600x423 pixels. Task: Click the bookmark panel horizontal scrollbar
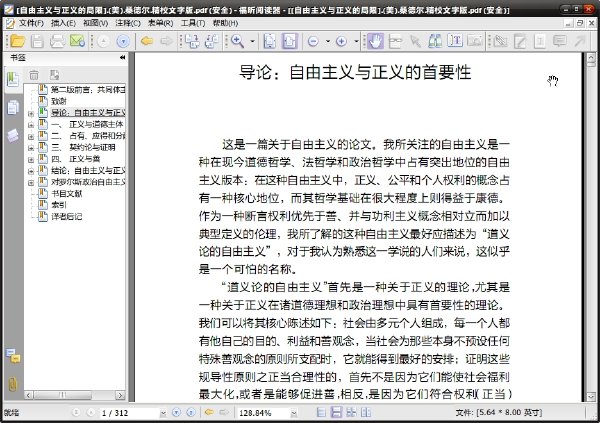point(75,395)
